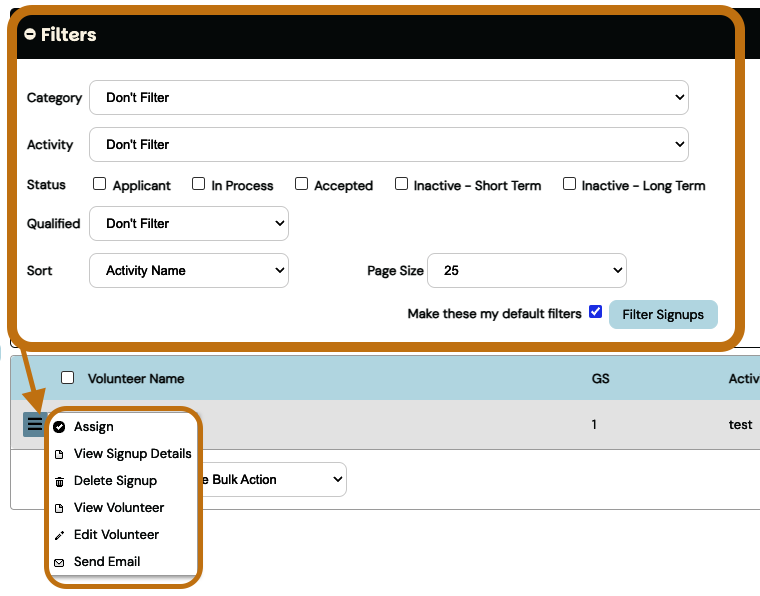
Task: Click the hamburger row menu icon
Action: [x=34, y=425]
